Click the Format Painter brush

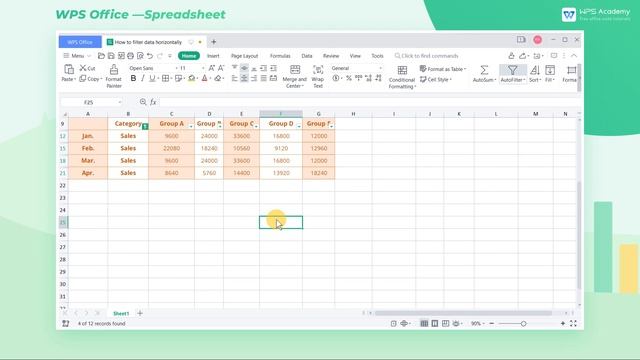pos(114,69)
